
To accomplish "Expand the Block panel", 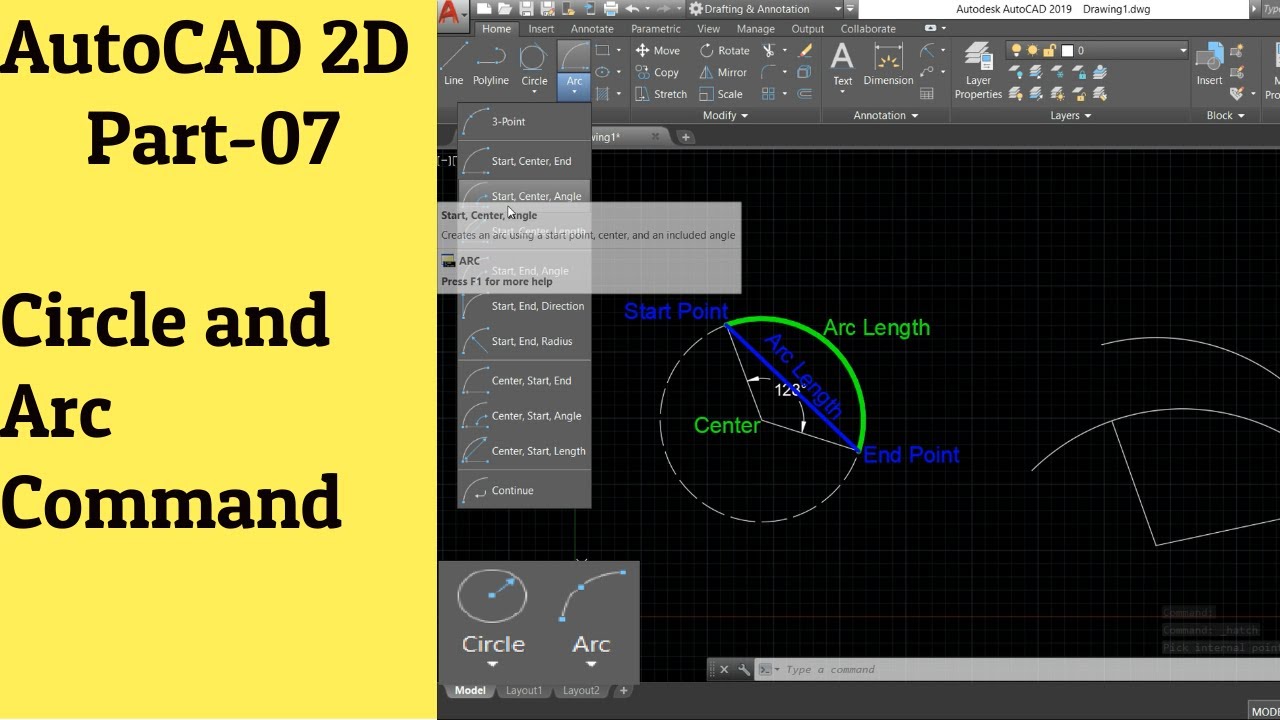I will [1226, 115].
